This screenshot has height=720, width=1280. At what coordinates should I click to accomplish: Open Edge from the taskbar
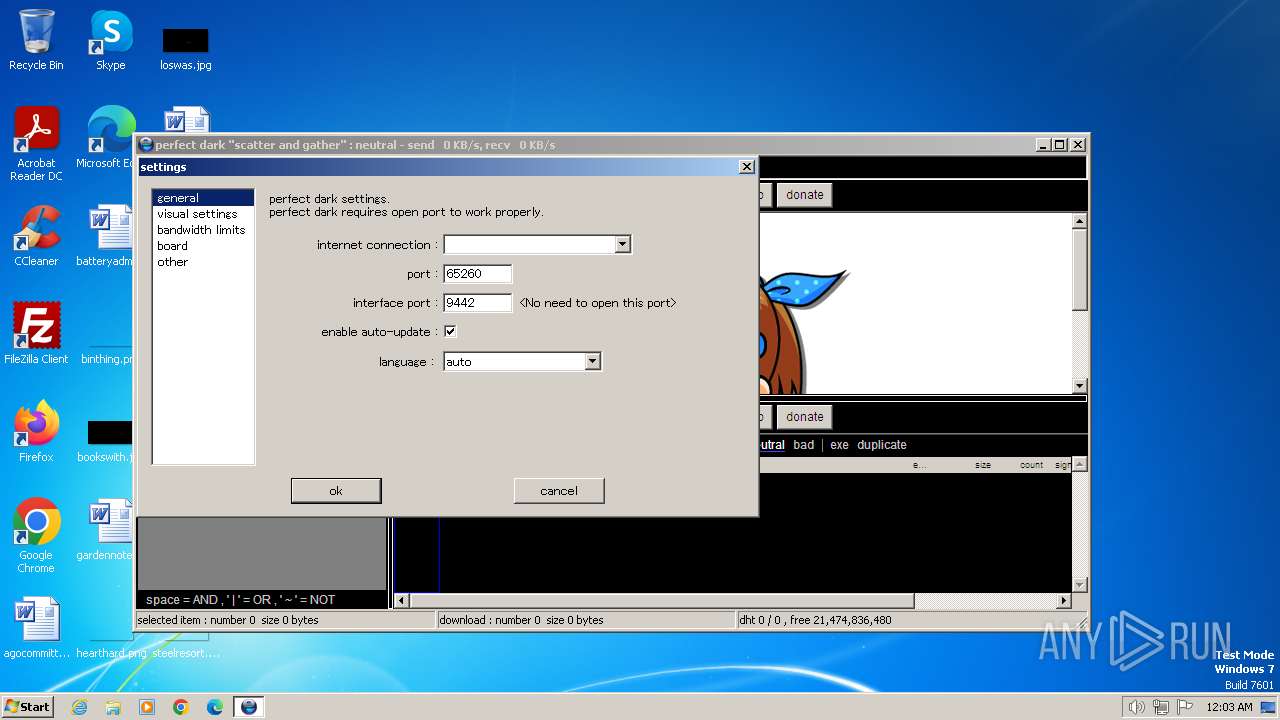tap(215, 707)
